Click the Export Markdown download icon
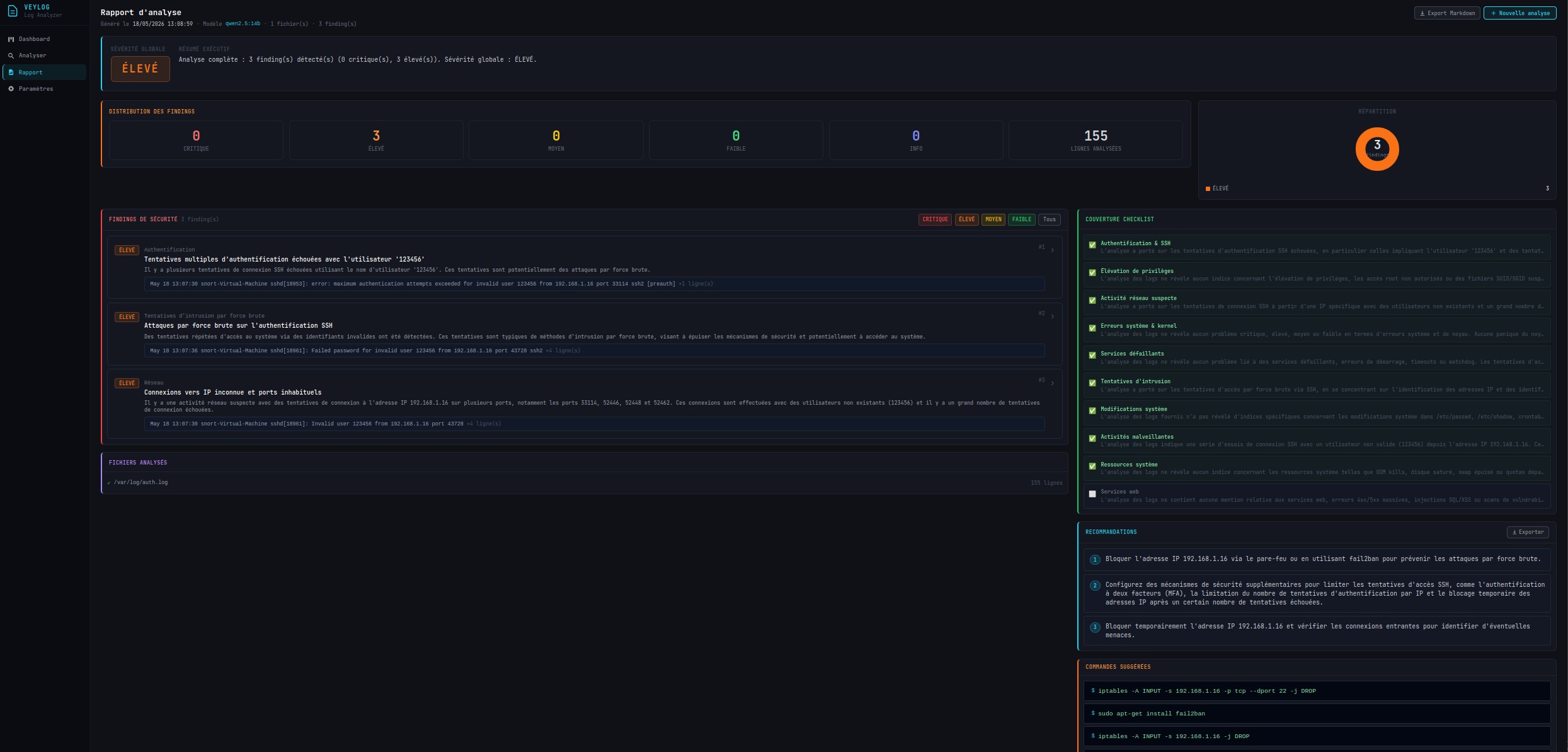 [x=1422, y=13]
